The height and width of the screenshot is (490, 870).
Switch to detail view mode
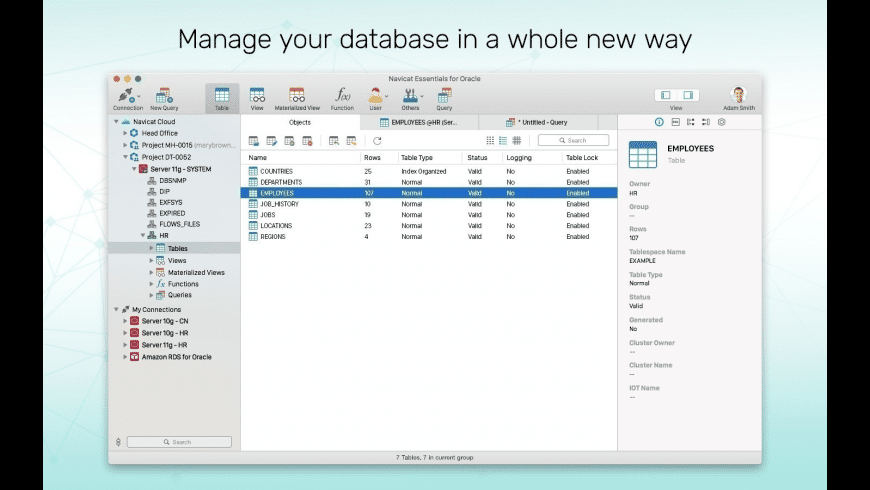517,141
